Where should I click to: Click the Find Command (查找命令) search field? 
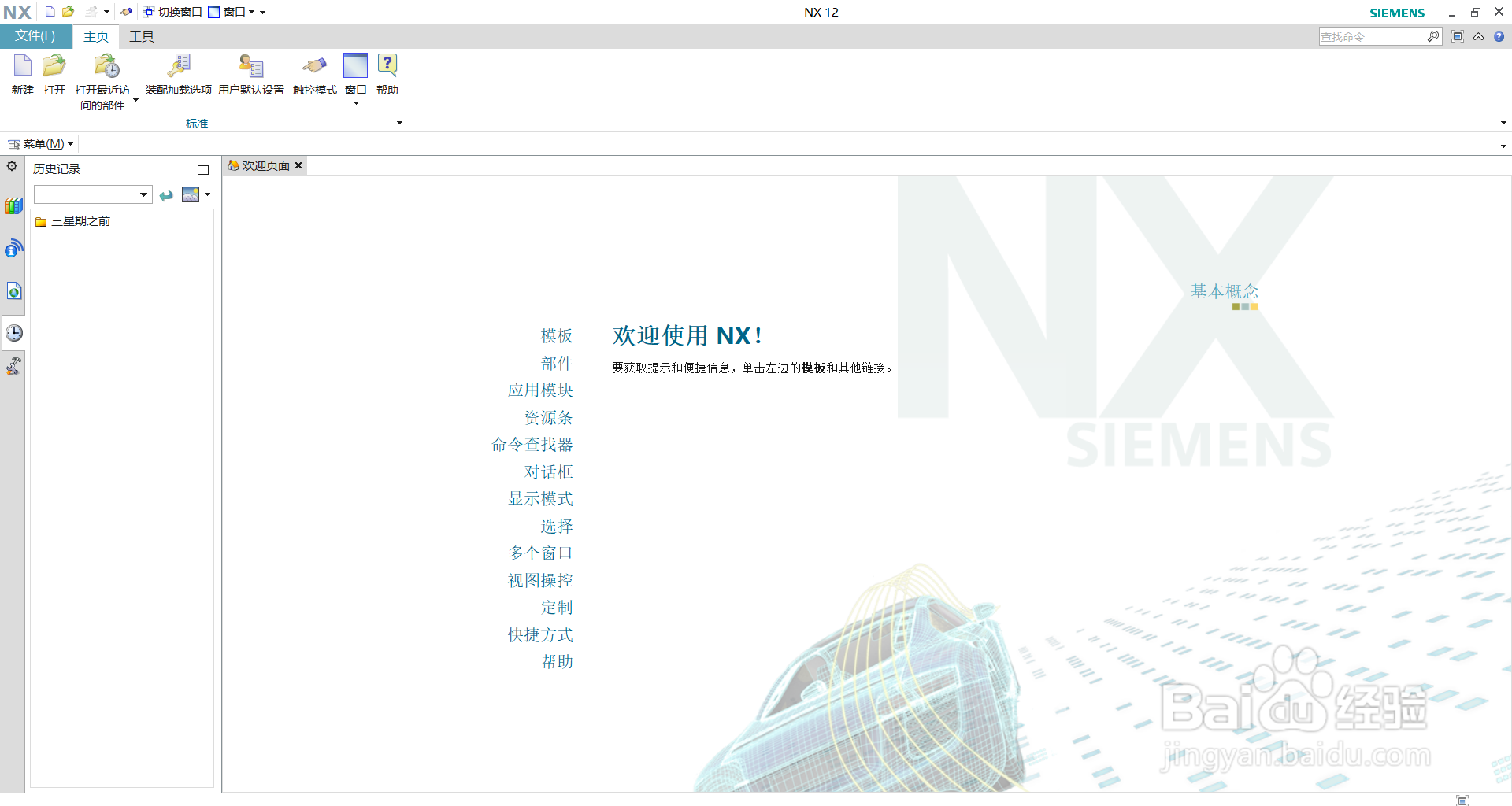pos(1372,36)
